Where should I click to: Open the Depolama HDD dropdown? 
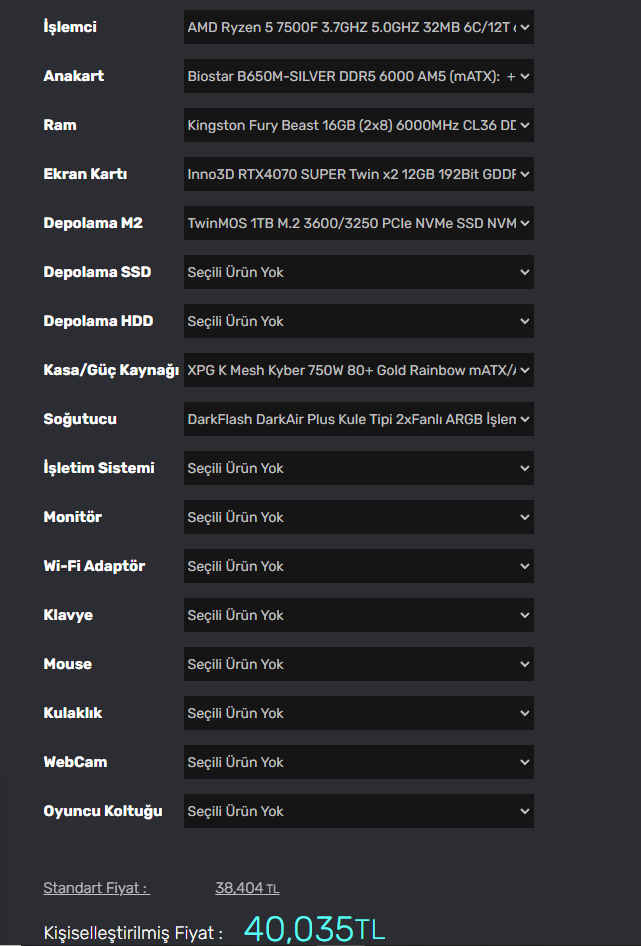358,321
